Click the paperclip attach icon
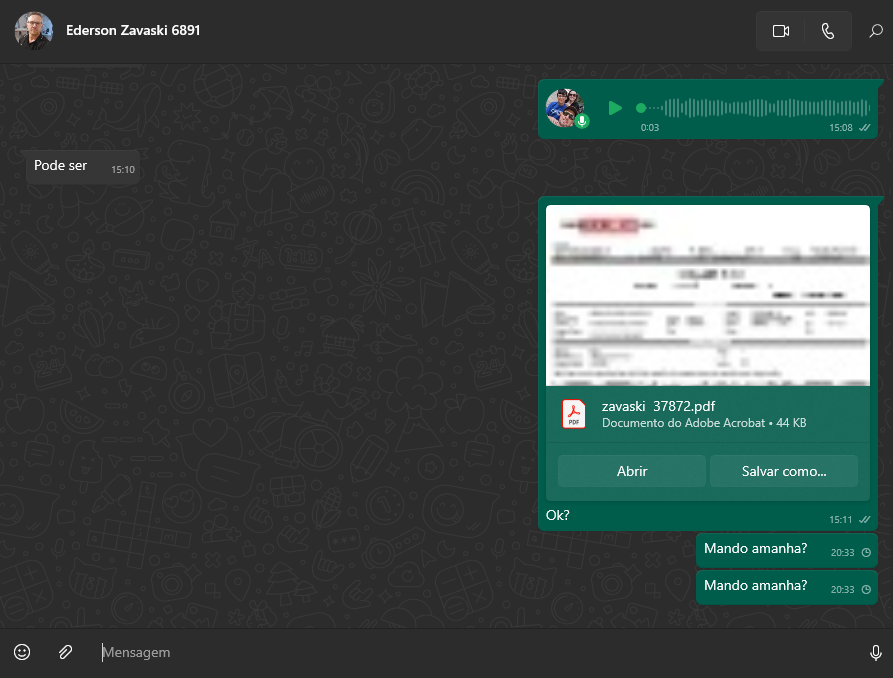Image resolution: width=893 pixels, height=678 pixels. pyautogui.click(x=65, y=652)
